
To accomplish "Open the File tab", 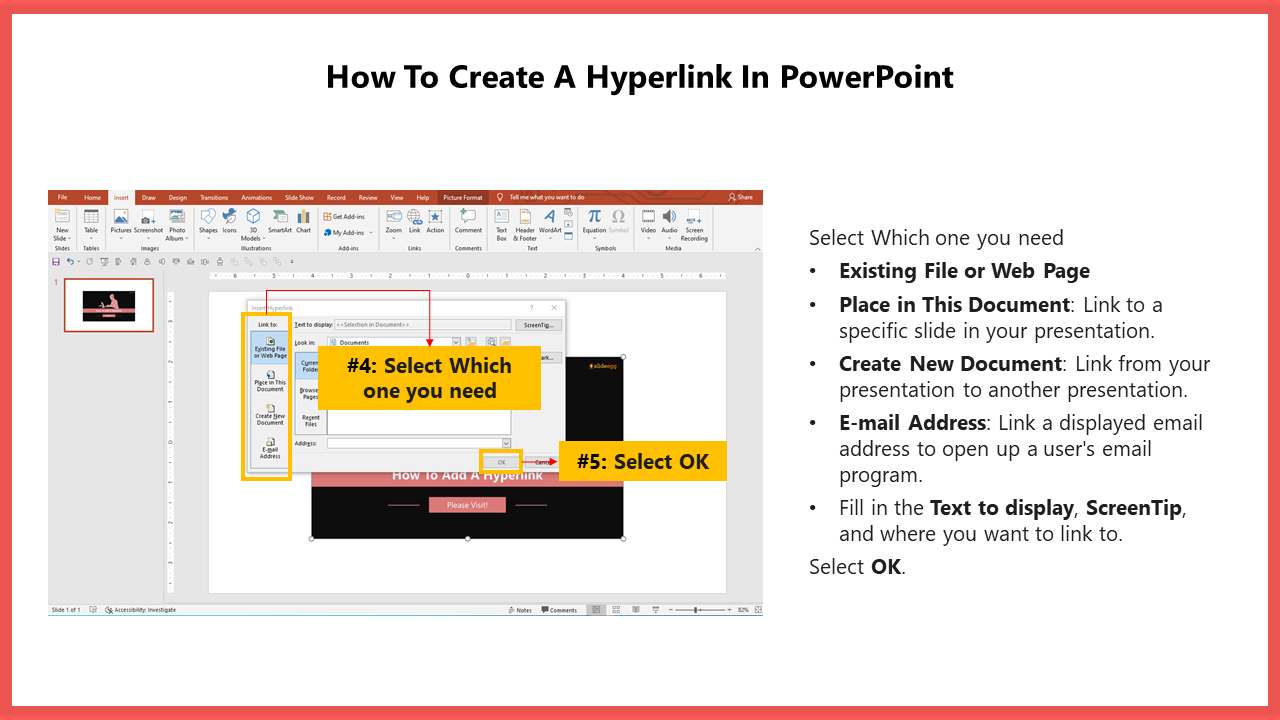I will coord(62,197).
